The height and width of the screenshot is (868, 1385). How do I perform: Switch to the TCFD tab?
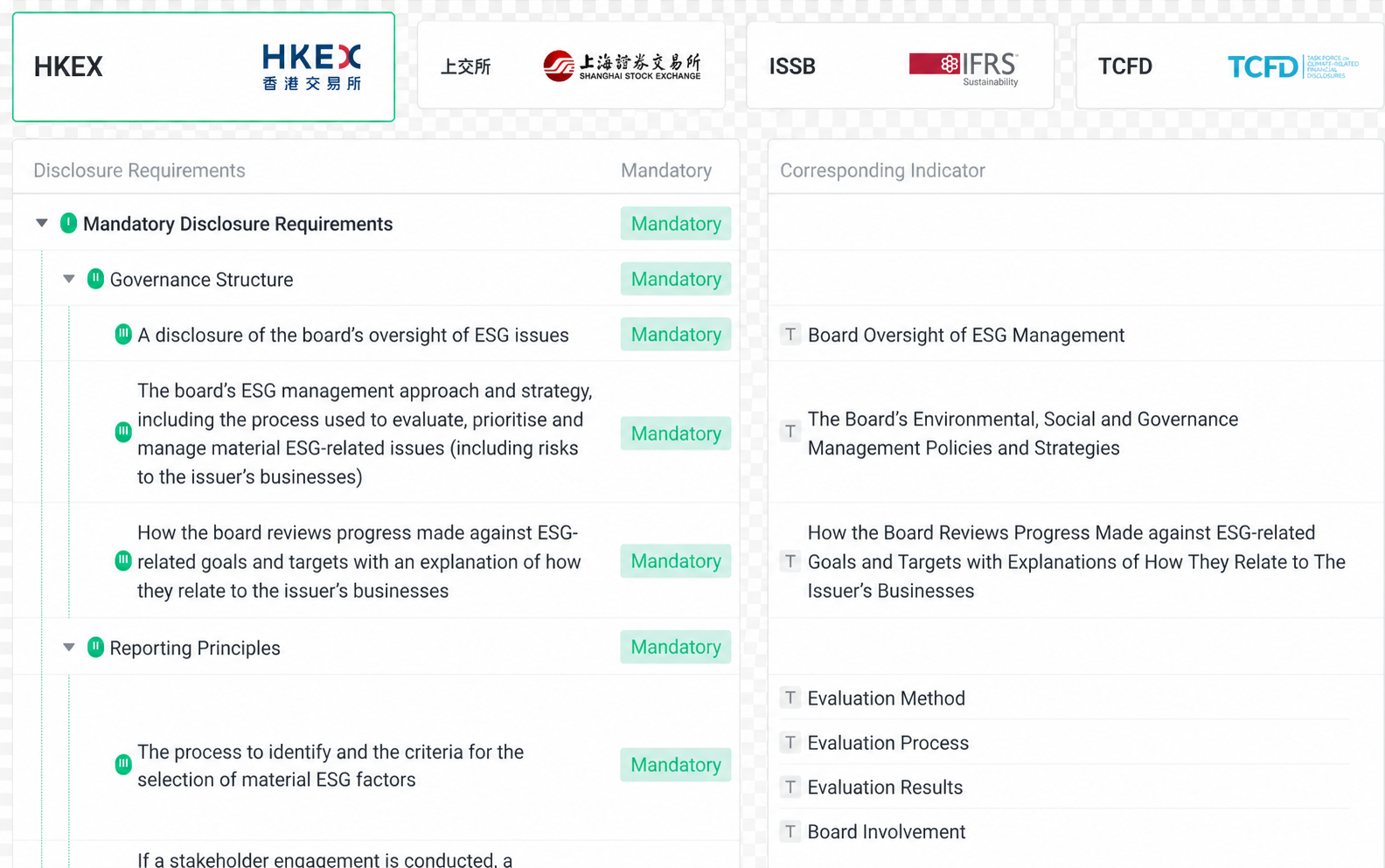[x=1229, y=66]
